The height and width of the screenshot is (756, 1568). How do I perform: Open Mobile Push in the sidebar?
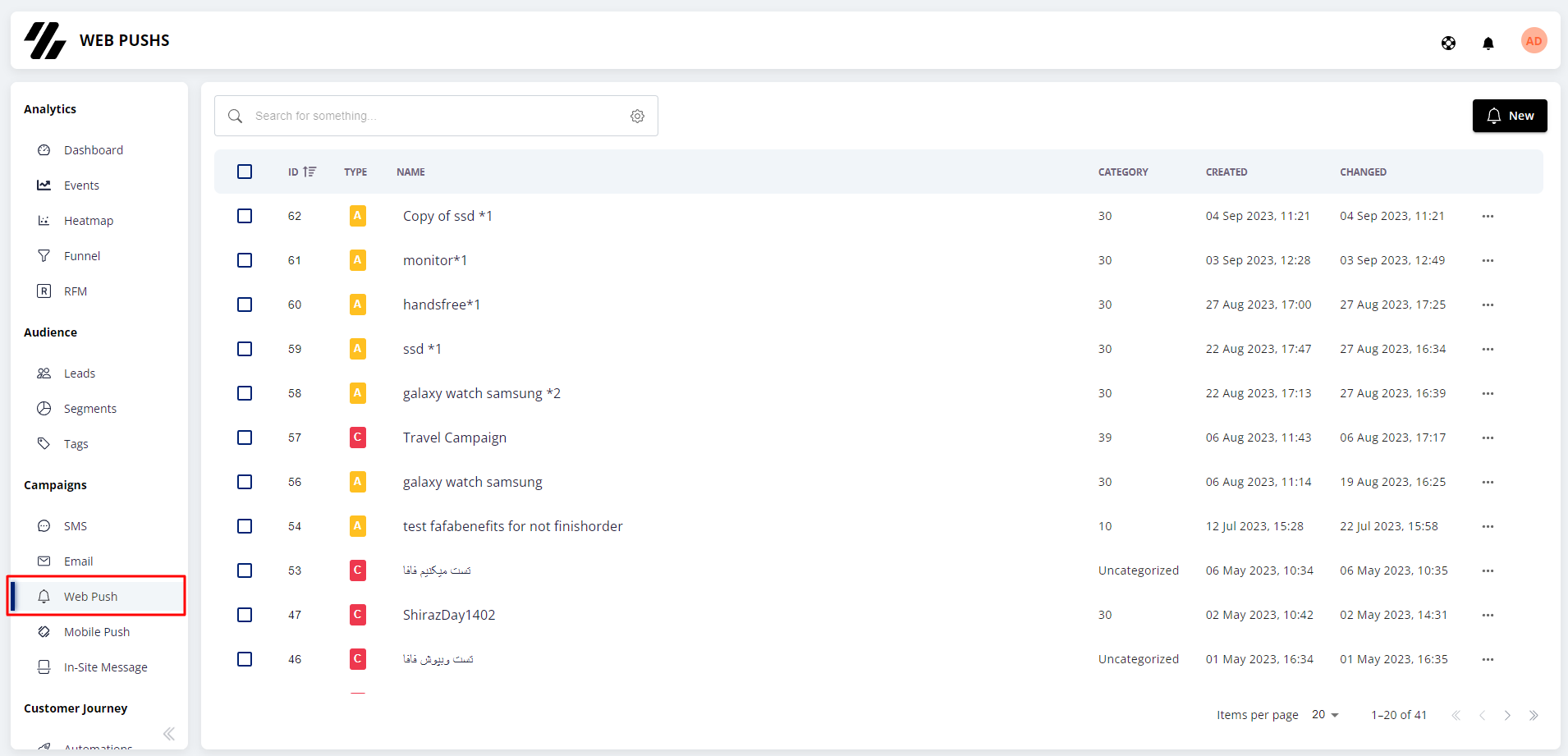[x=97, y=632]
